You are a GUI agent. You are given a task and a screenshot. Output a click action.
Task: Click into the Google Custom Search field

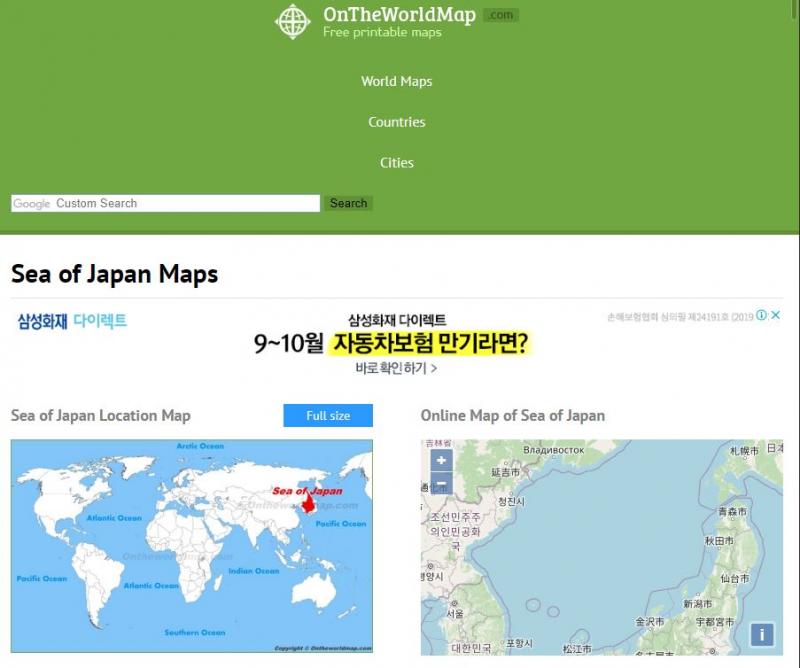pos(165,203)
